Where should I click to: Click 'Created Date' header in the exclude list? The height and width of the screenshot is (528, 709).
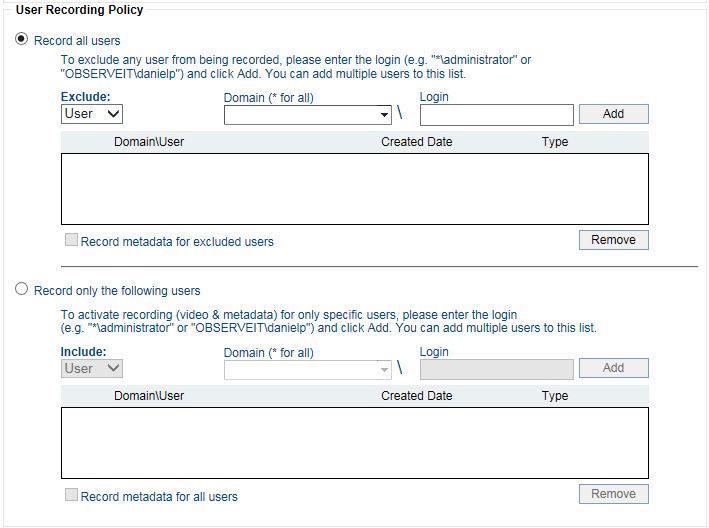pos(416,142)
